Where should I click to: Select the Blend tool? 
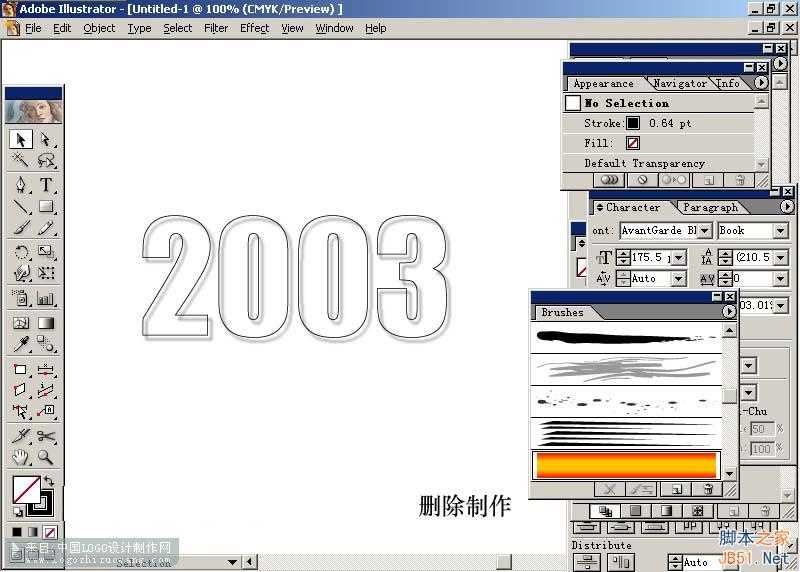tap(46, 344)
